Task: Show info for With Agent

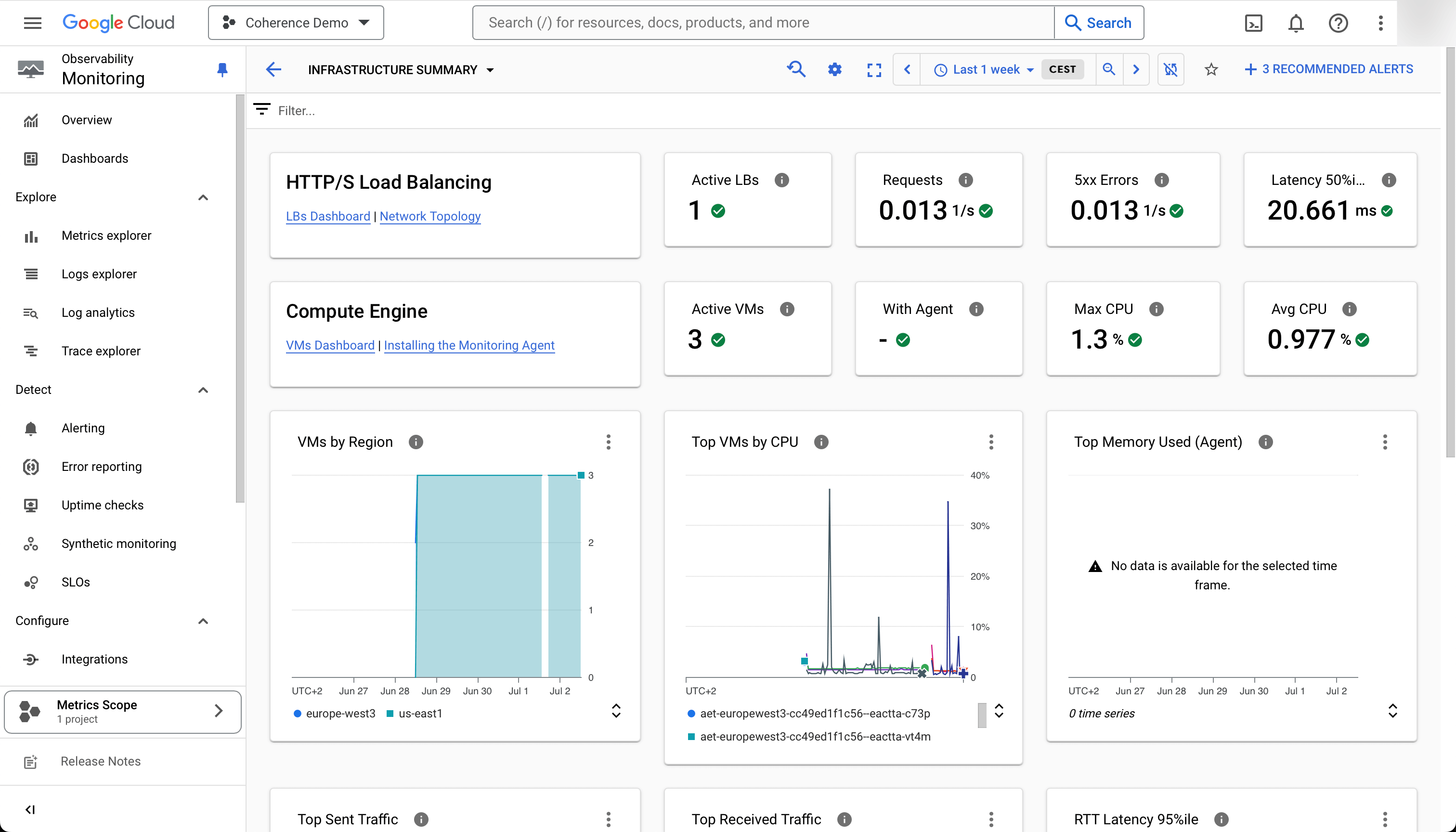Action: point(976,309)
